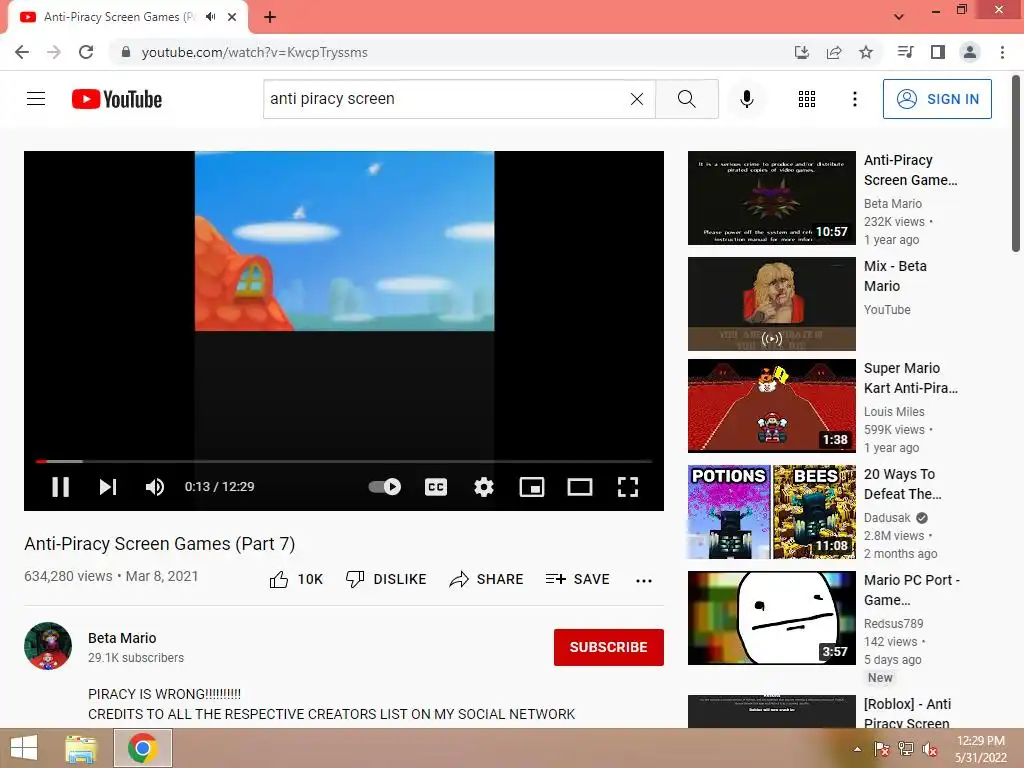Image resolution: width=1024 pixels, height=768 pixels.
Task: Pause the video playback
Action: tap(61, 487)
